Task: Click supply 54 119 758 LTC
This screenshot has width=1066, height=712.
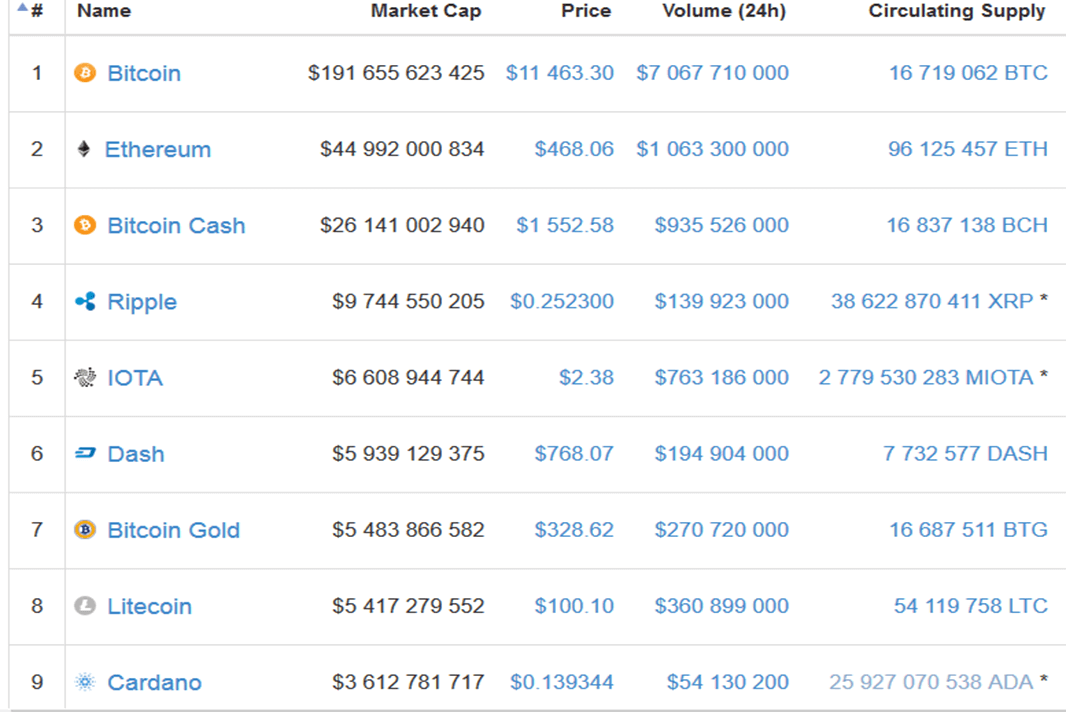Action: click(971, 606)
